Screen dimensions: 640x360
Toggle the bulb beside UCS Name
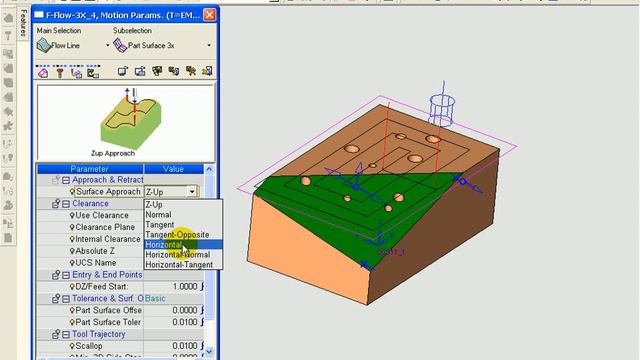click(72, 263)
